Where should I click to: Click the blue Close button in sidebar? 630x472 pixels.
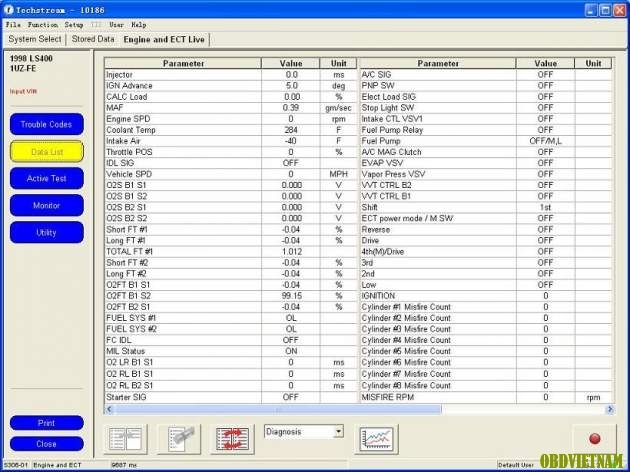point(47,444)
